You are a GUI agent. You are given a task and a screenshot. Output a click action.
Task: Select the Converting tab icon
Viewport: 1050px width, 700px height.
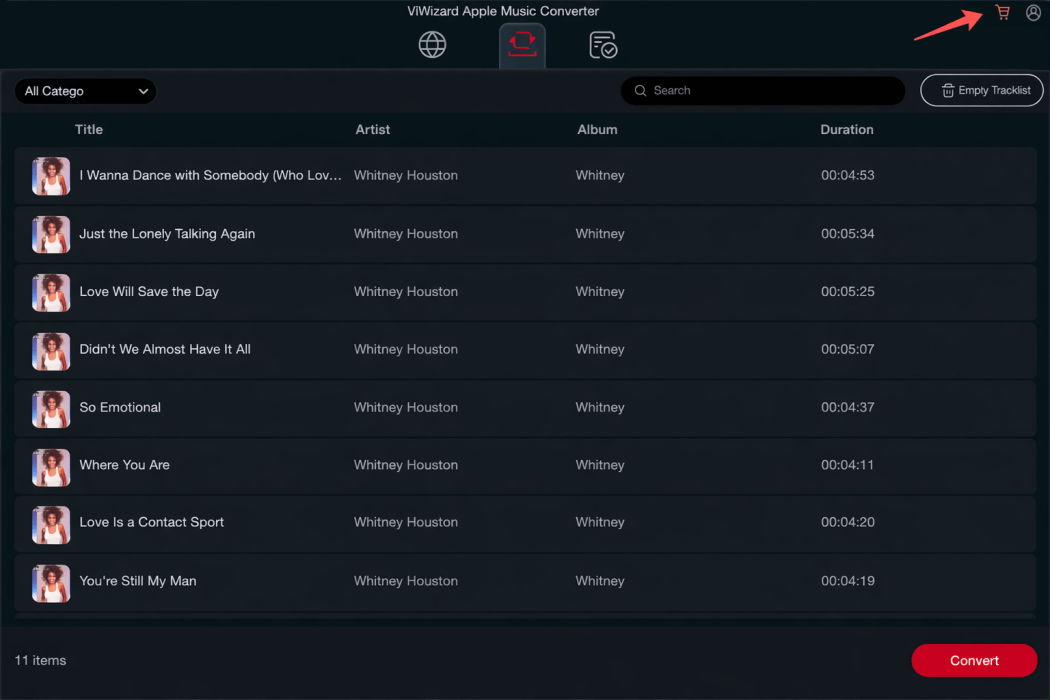[x=522, y=44]
